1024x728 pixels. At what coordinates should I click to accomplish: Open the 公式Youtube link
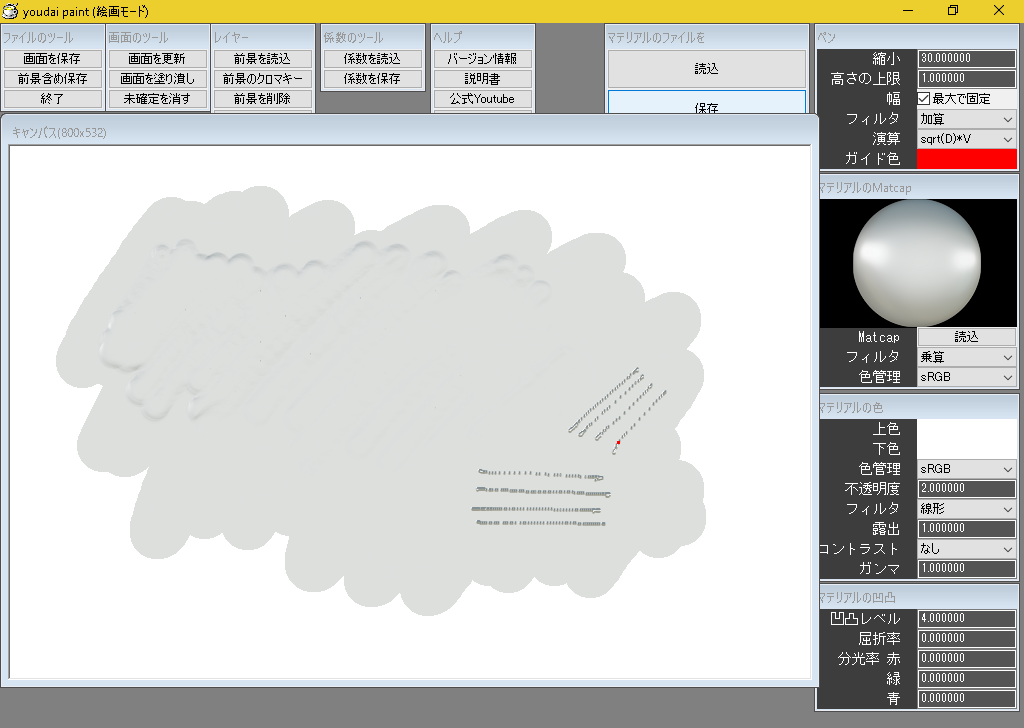tap(483, 99)
